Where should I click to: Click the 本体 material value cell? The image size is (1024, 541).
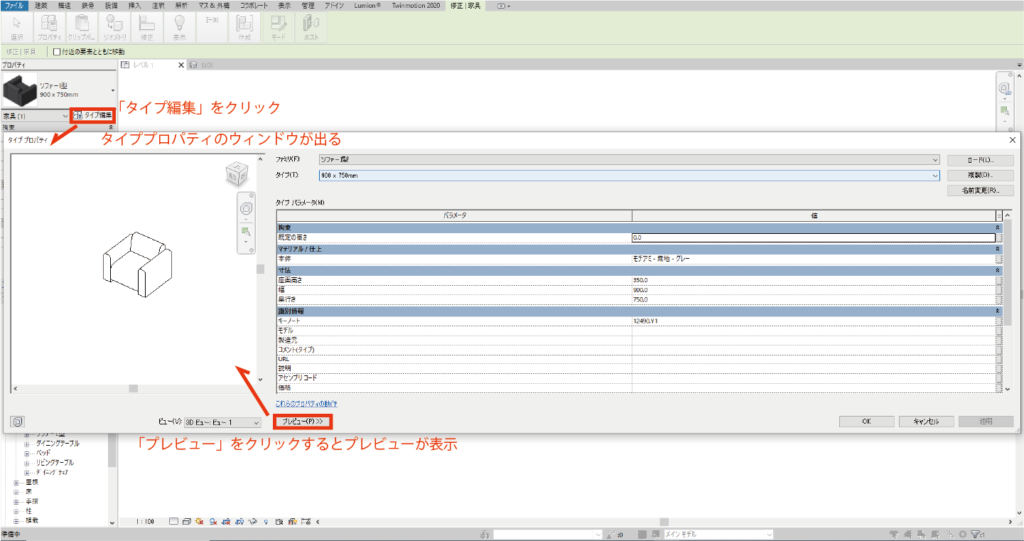pyautogui.click(x=814, y=259)
